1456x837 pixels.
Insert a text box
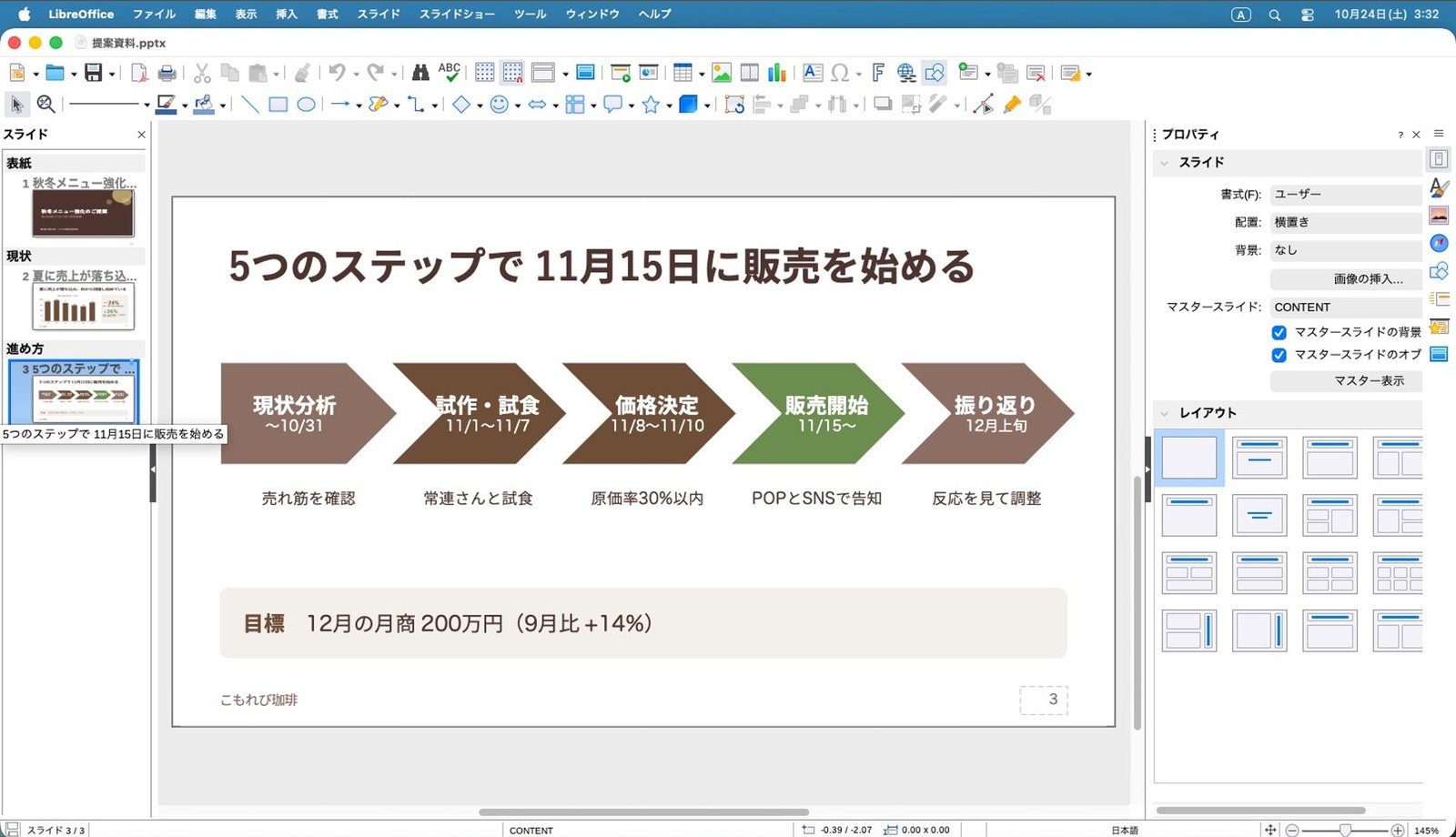(x=813, y=73)
